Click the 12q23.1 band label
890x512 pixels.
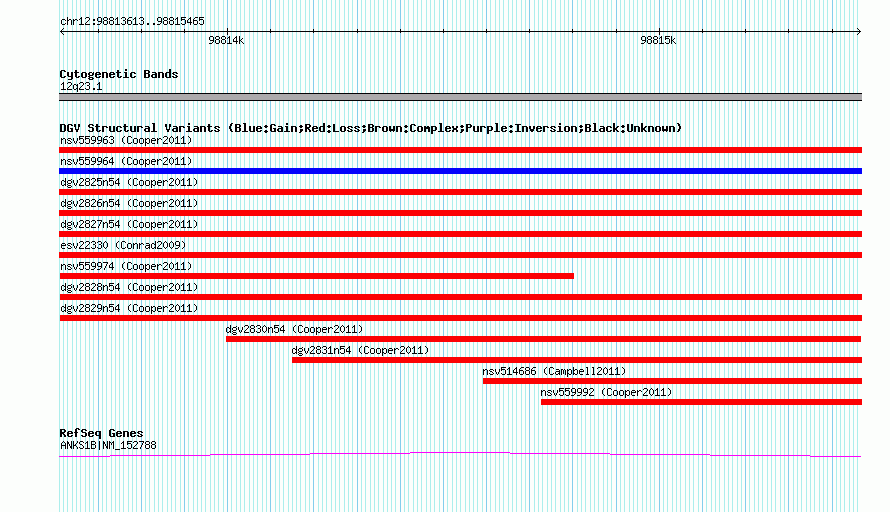coord(81,86)
